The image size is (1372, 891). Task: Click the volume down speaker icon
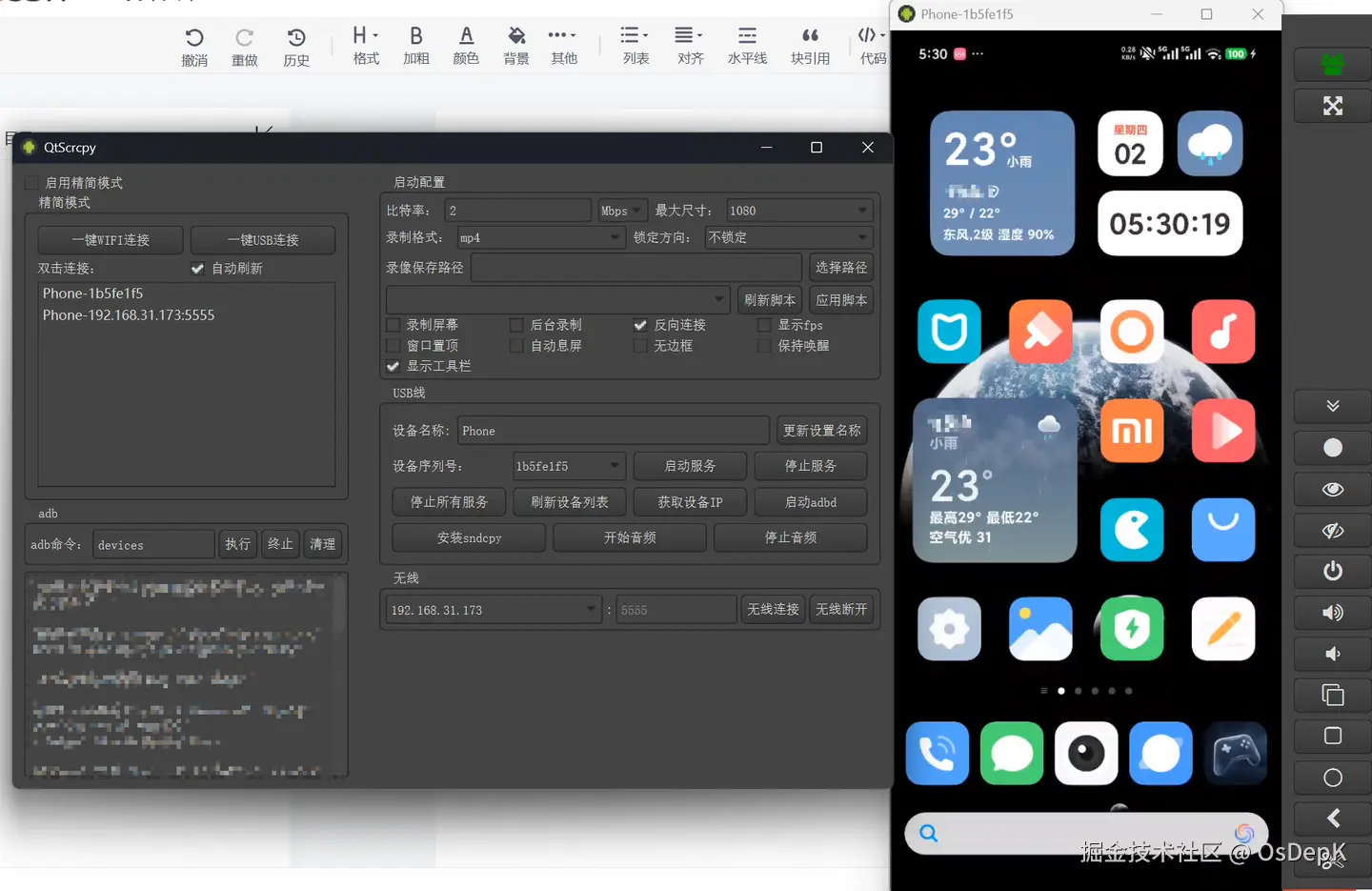click(x=1333, y=654)
